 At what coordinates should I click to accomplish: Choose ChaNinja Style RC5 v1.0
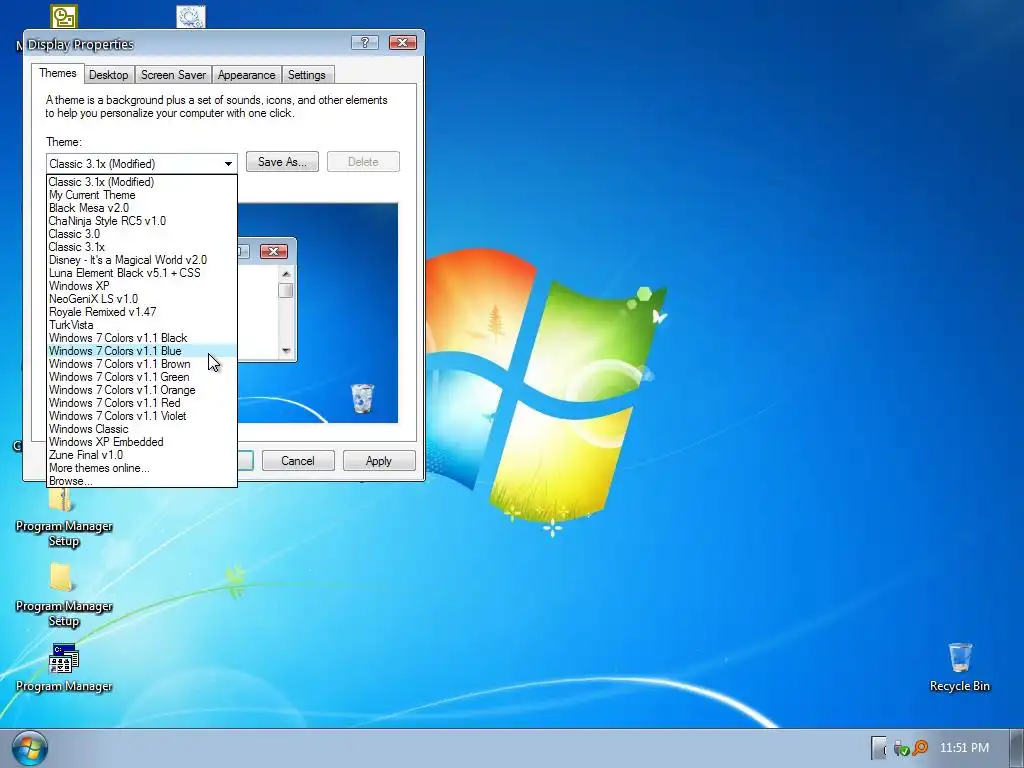coord(142,221)
